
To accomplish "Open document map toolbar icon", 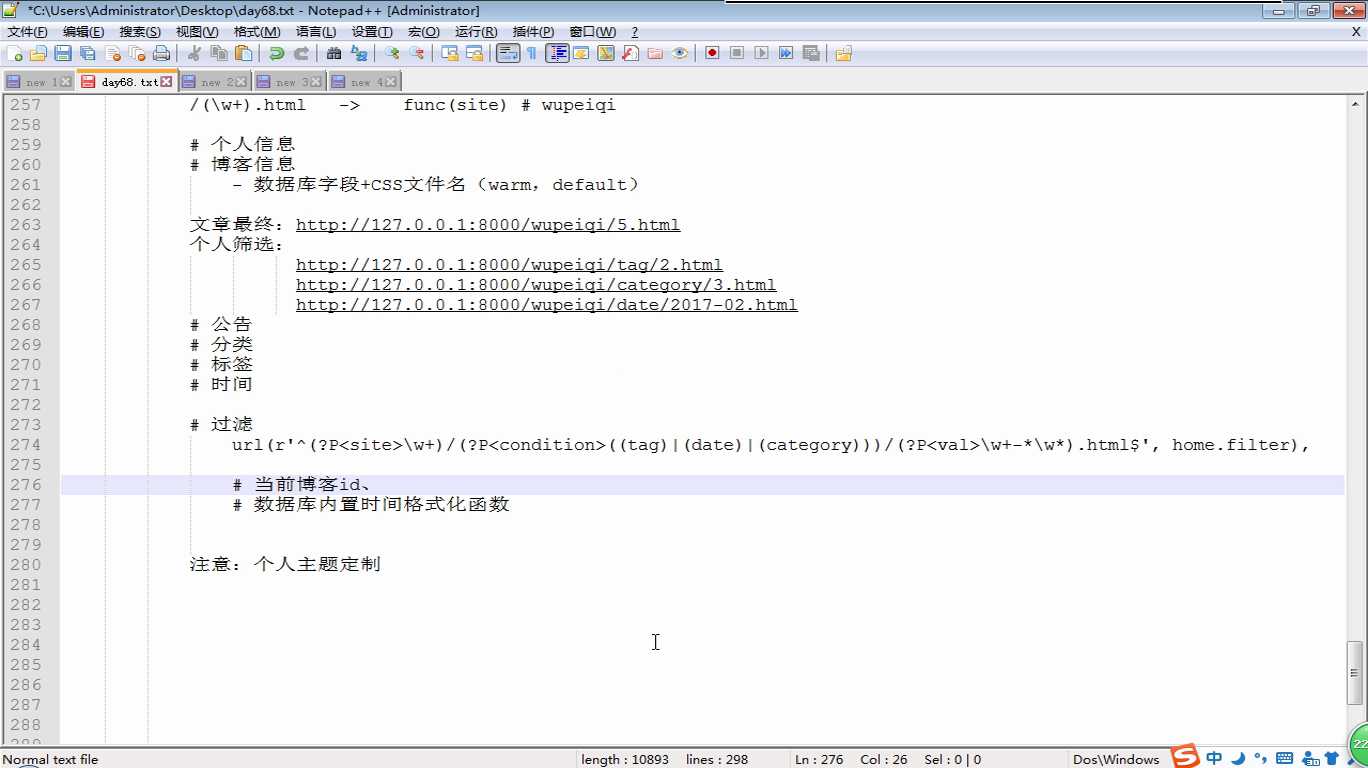I will click(606, 53).
